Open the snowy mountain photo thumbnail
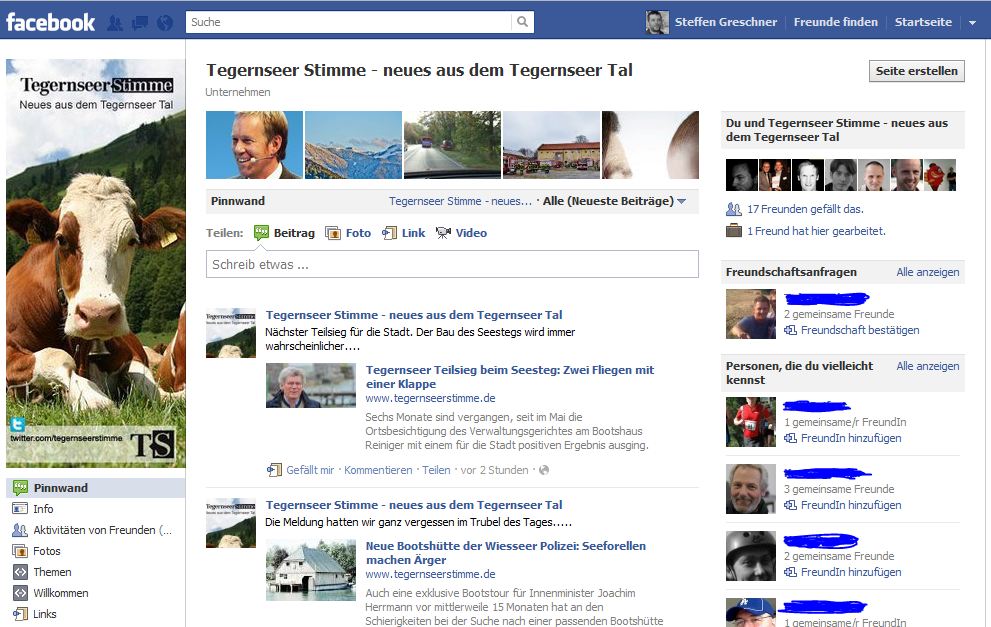Image resolution: width=991 pixels, height=627 pixels. click(x=353, y=145)
